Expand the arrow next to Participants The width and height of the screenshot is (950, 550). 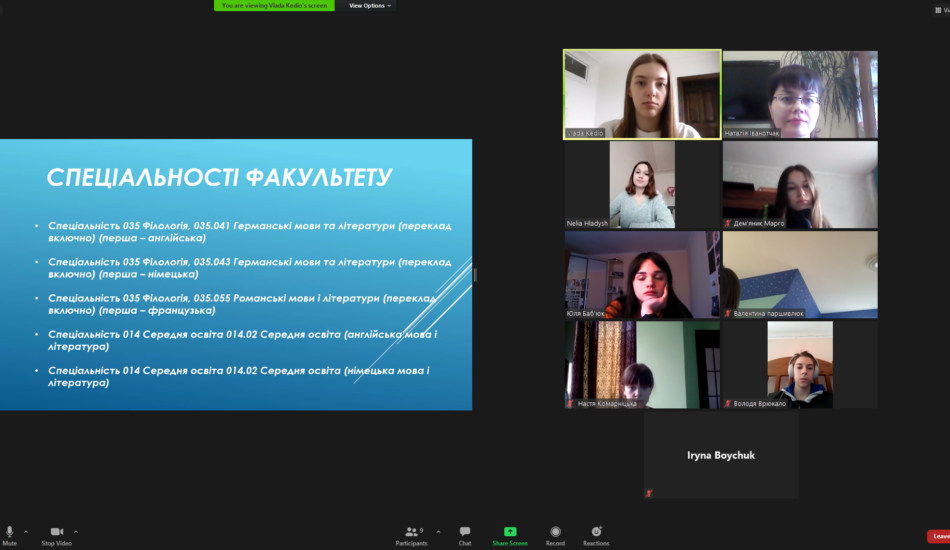(x=438, y=531)
